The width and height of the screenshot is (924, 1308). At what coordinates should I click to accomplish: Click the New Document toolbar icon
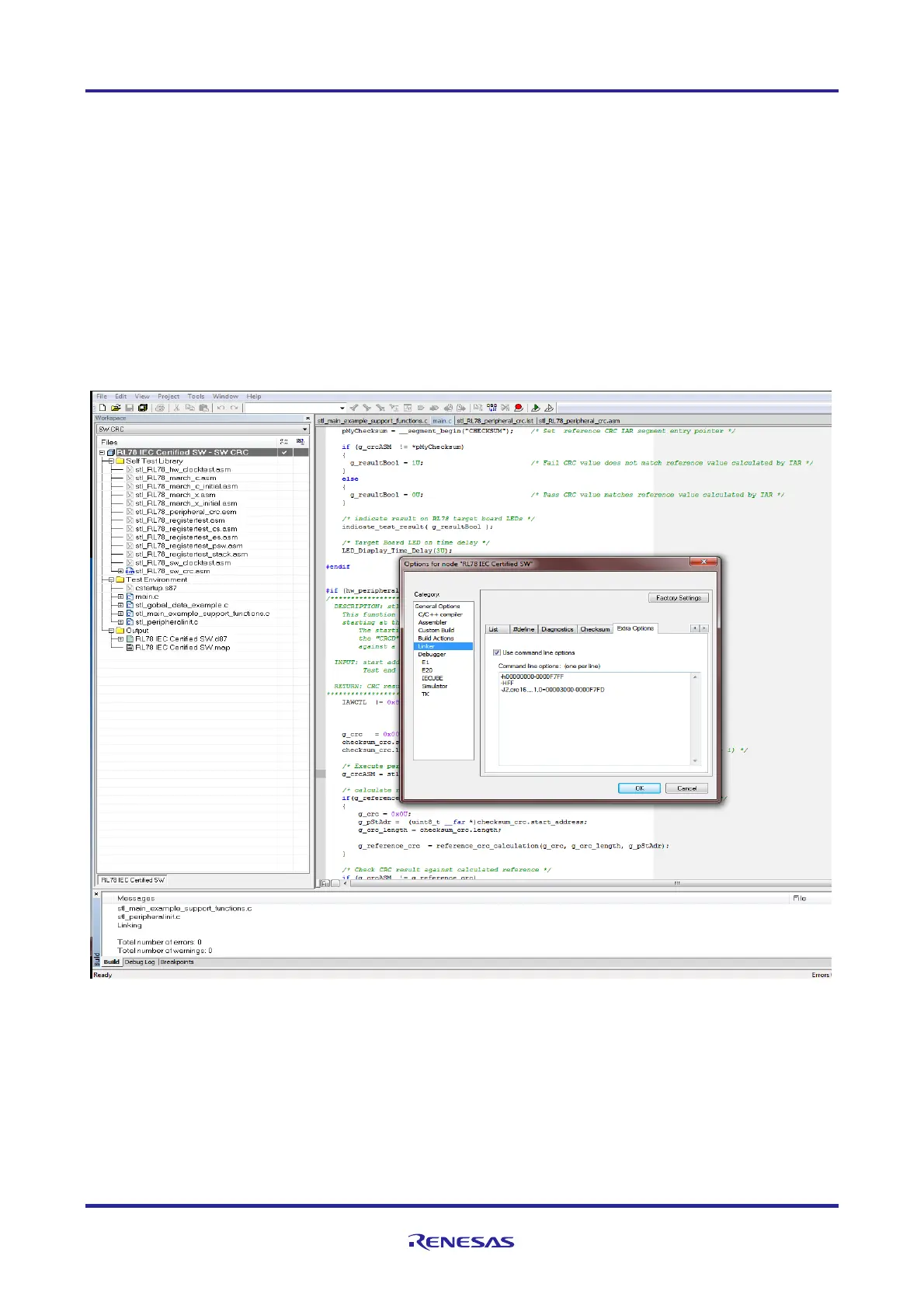tap(102, 408)
